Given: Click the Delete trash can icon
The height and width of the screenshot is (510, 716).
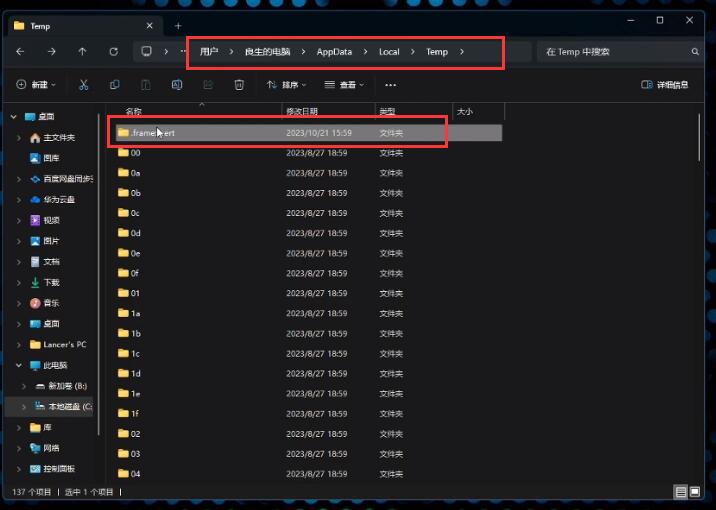Looking at the screenshot, I should (x=239, y=85).
